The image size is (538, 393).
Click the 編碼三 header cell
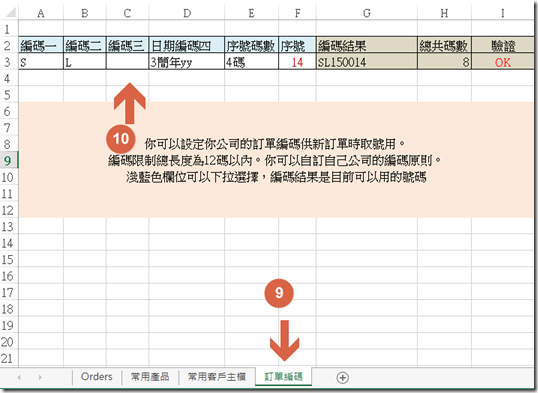(127, 45)
